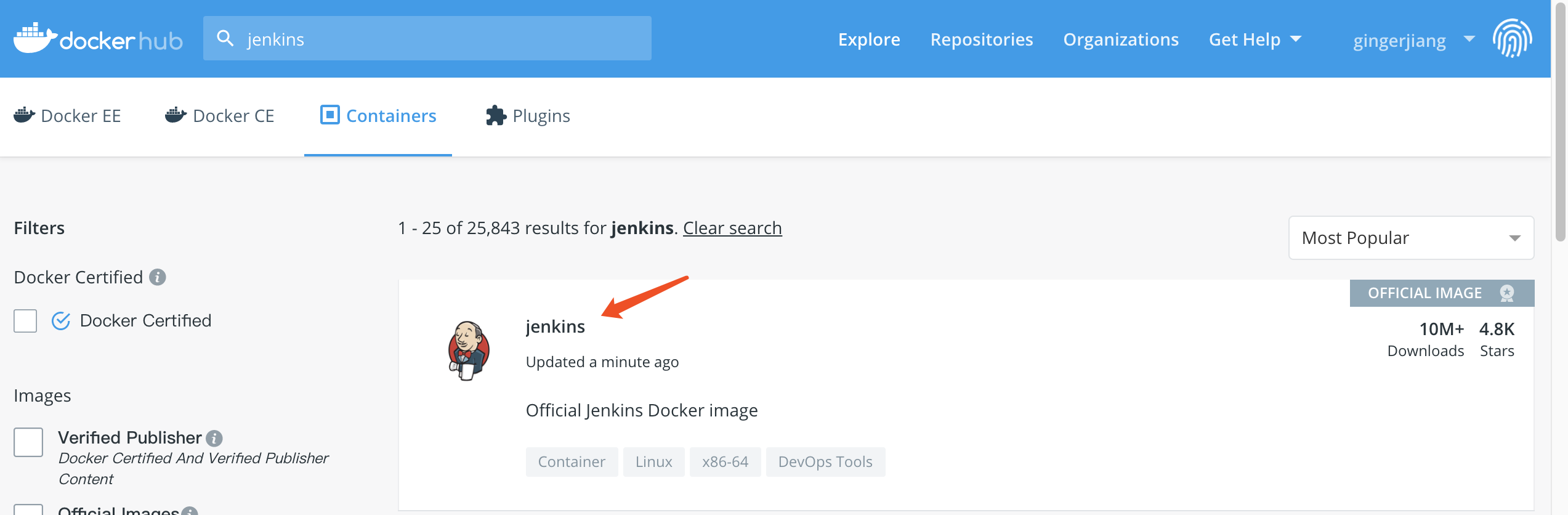The height and width of the screenshot is (515, 1568).
Task: Focus the jenkins search field
Action: click(427, 38)
